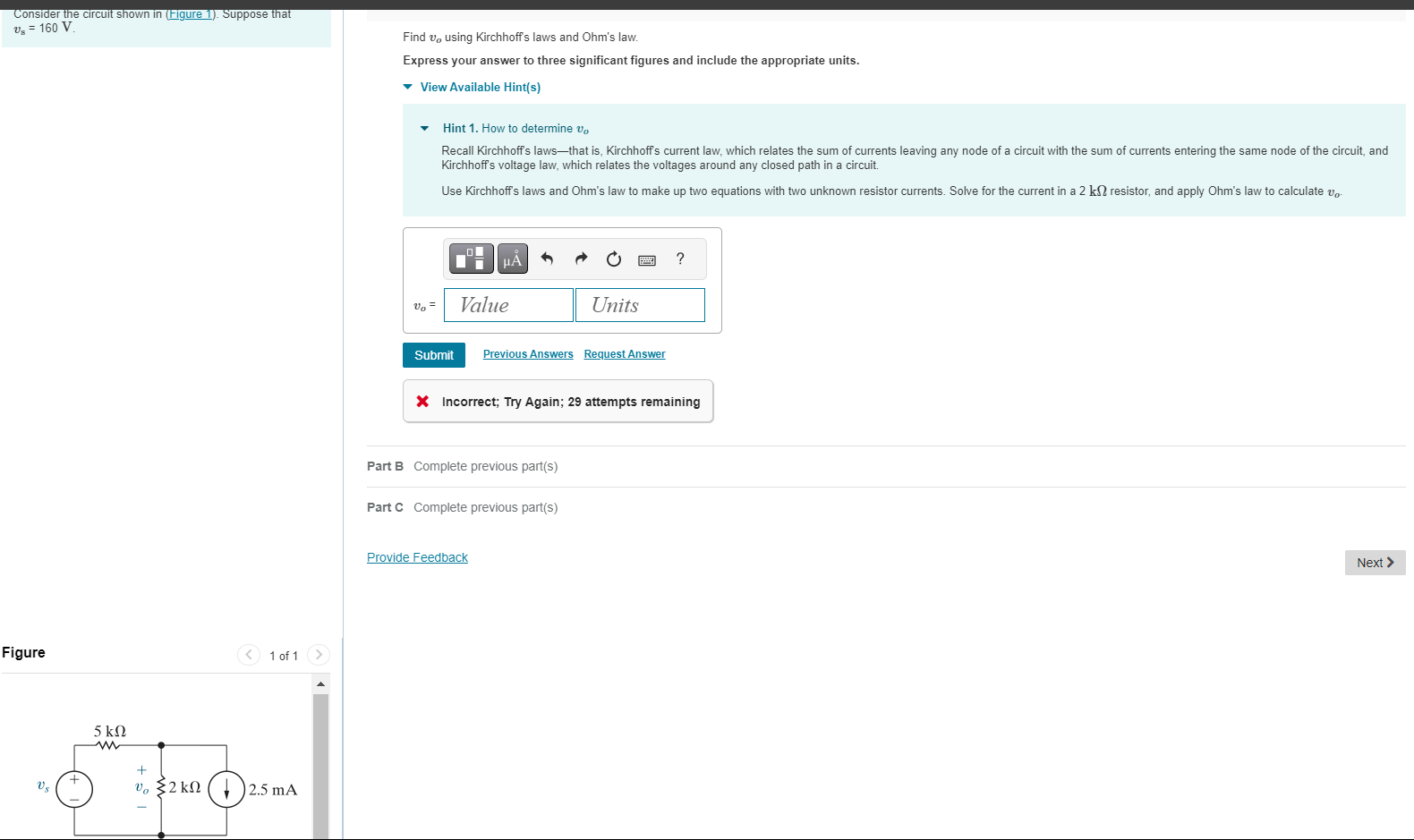
Task: Open the templates fraction tool icon
Action: coord(471,259)
